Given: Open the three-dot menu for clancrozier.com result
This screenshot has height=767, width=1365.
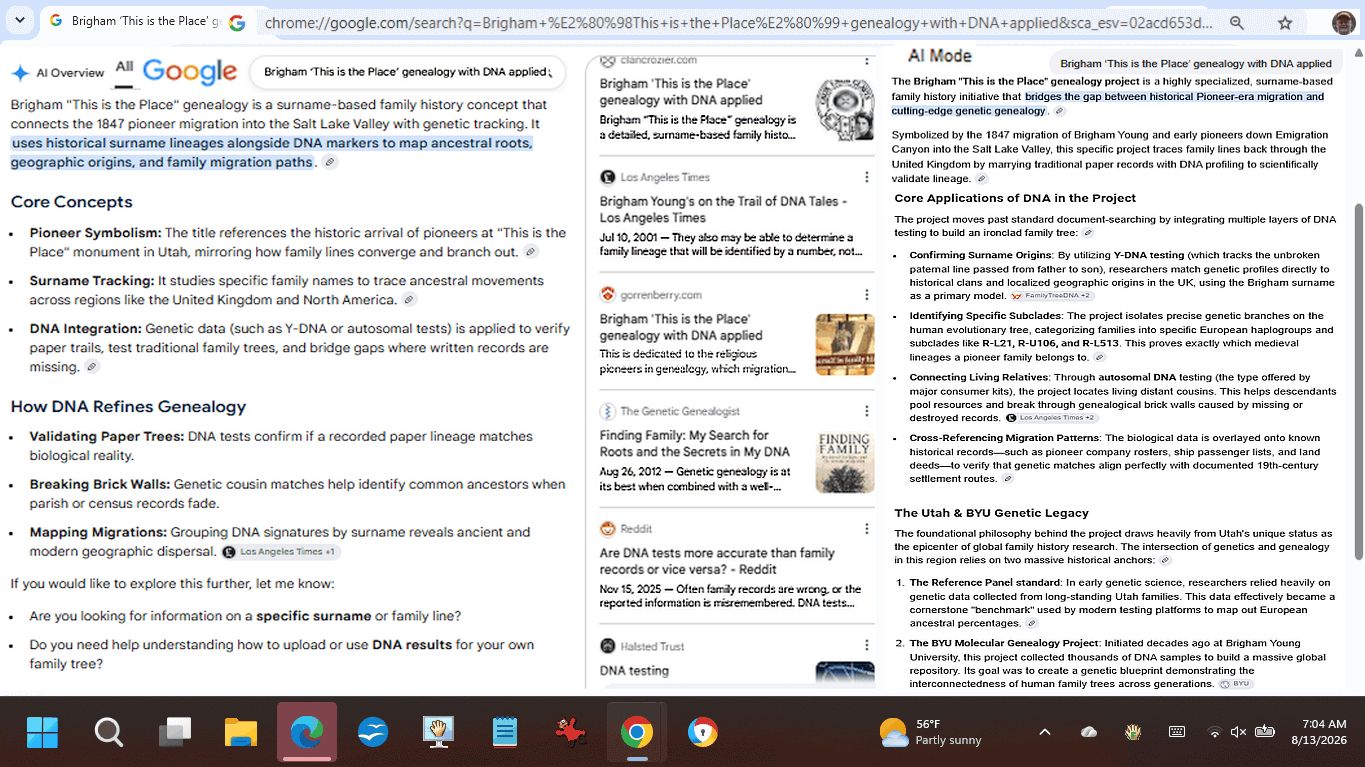Looking at the screenshot, I should pos(867,61).
